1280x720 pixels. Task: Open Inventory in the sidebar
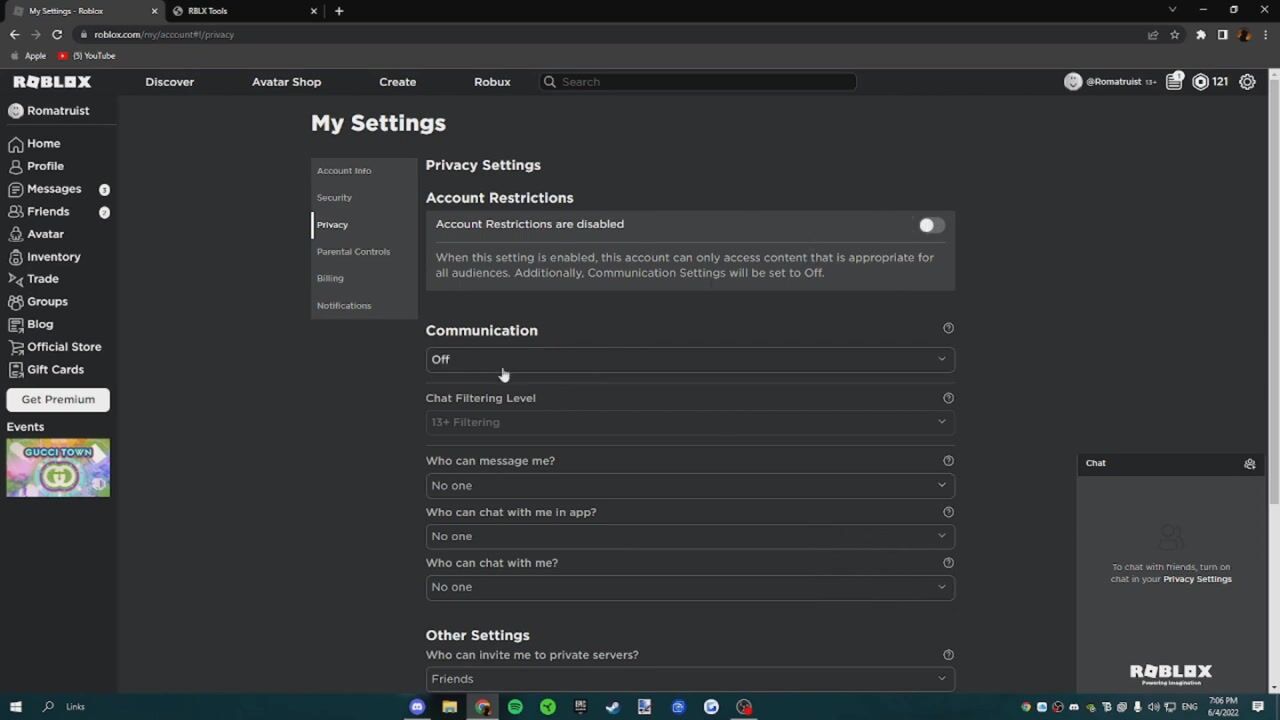[x=45, y=257]
